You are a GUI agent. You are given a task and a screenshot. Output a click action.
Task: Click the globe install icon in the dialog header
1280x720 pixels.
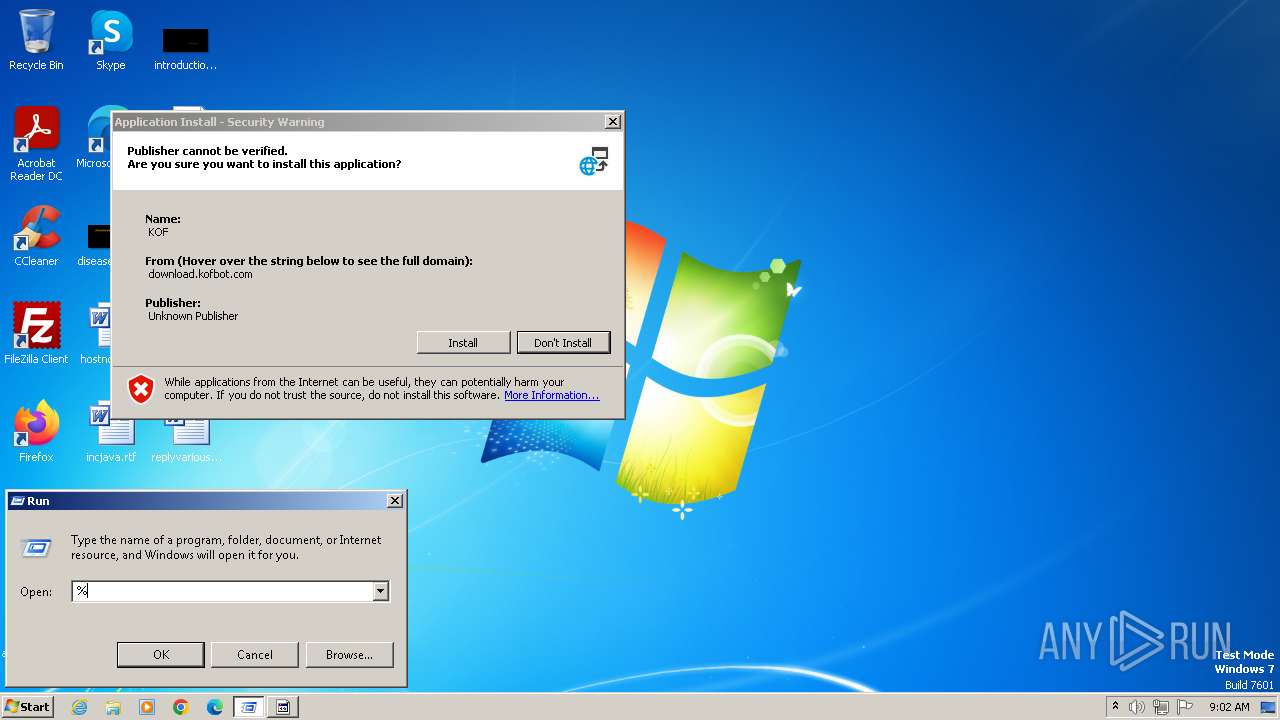coord(594,161)
